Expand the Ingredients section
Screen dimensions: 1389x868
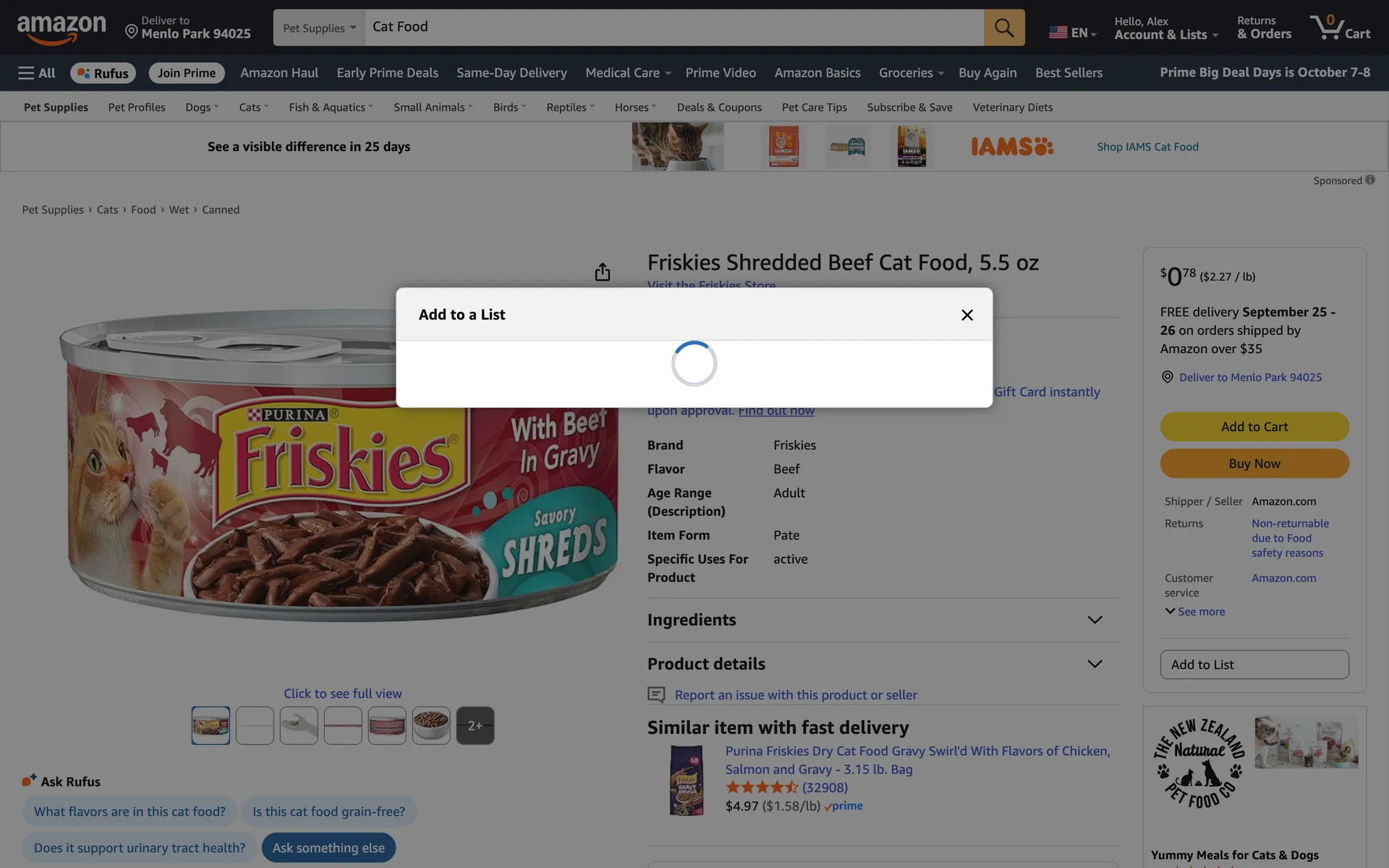tap(1094, 620)
